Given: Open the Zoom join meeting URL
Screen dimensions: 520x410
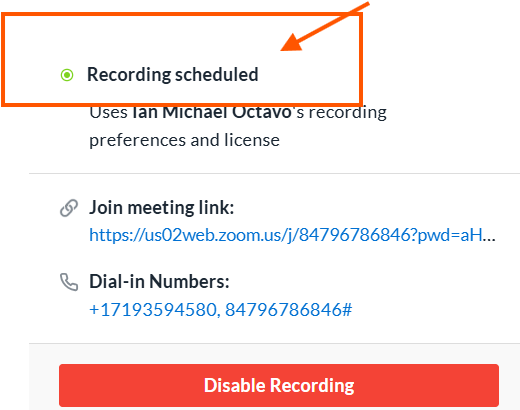Looking at the screenshot, I should tap(292, 235).
